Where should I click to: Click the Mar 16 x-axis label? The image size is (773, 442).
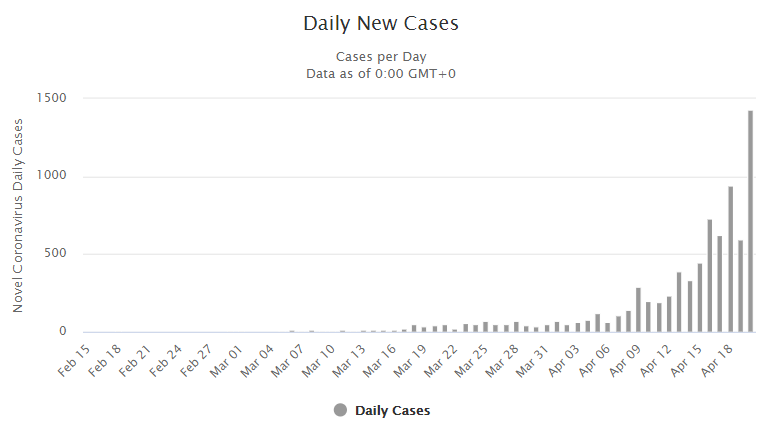point(382,360)
